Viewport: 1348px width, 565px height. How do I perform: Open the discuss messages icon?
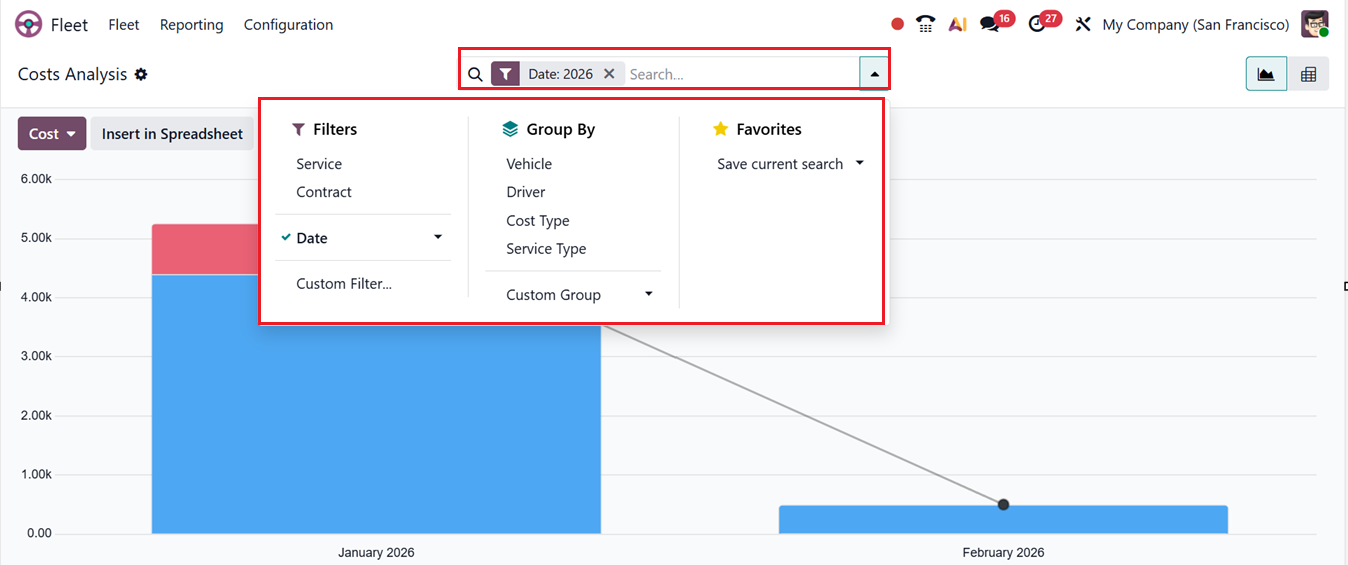990,25
